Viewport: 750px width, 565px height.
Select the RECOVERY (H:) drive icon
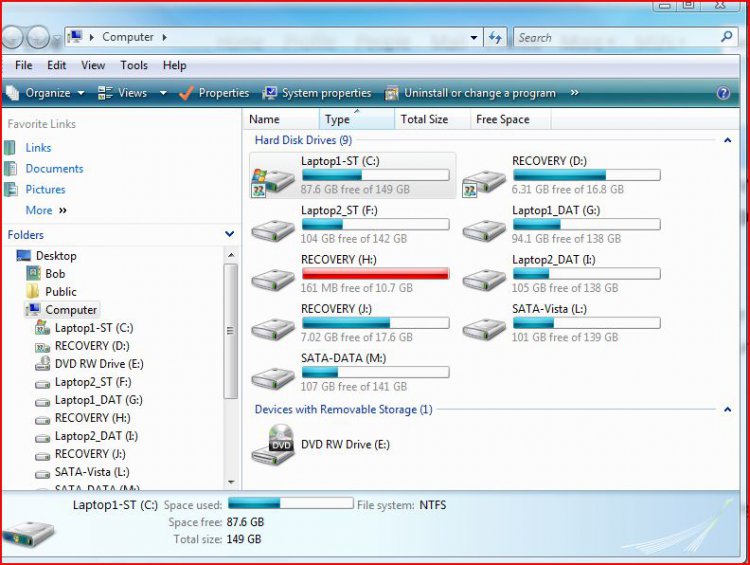(273, 280)
